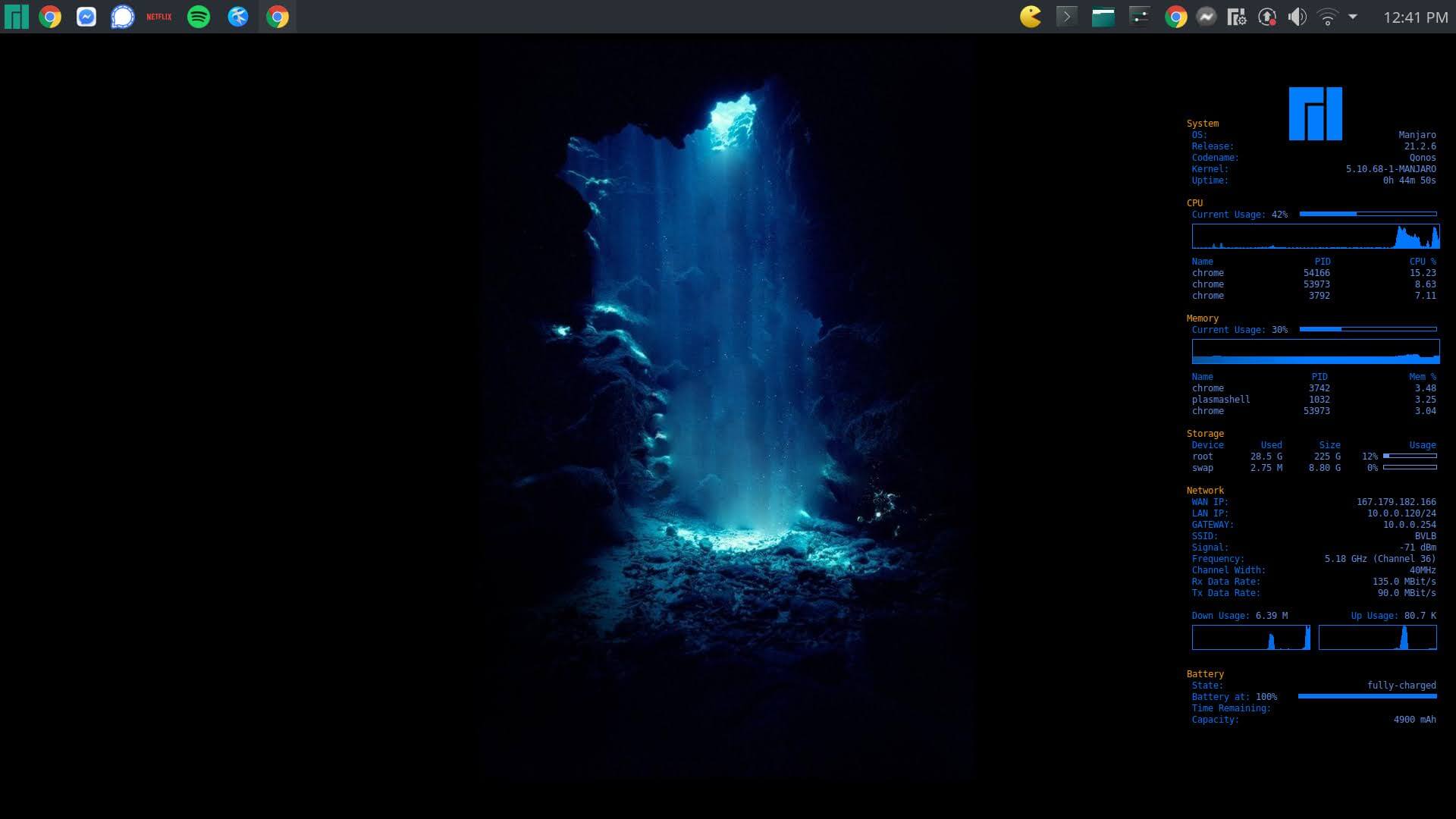
Task: Open the Signal messaging app
Action: (x=122, y=17)
